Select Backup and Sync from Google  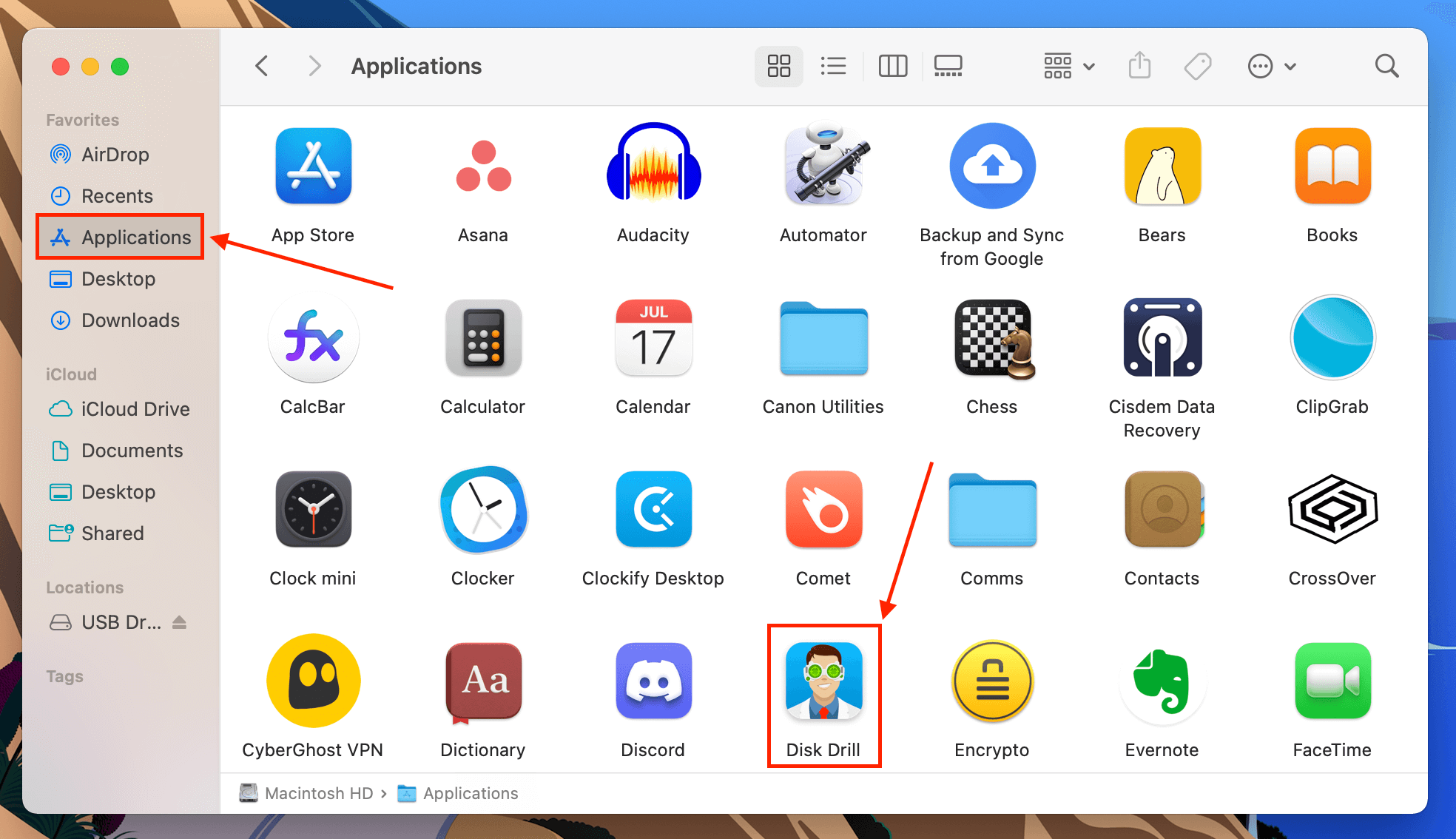(x=992, y=166)
